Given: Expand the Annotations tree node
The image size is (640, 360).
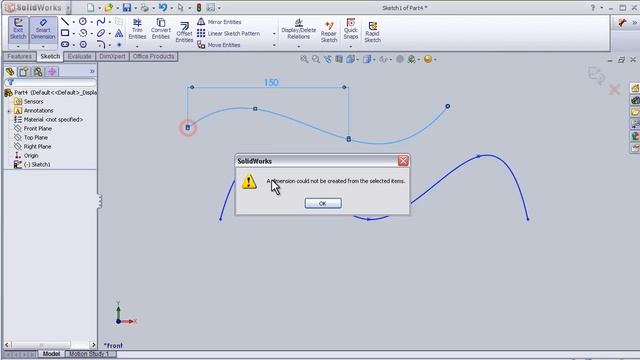Looking at the screenshot, I should pyautogui.click(x=9, y=111).
